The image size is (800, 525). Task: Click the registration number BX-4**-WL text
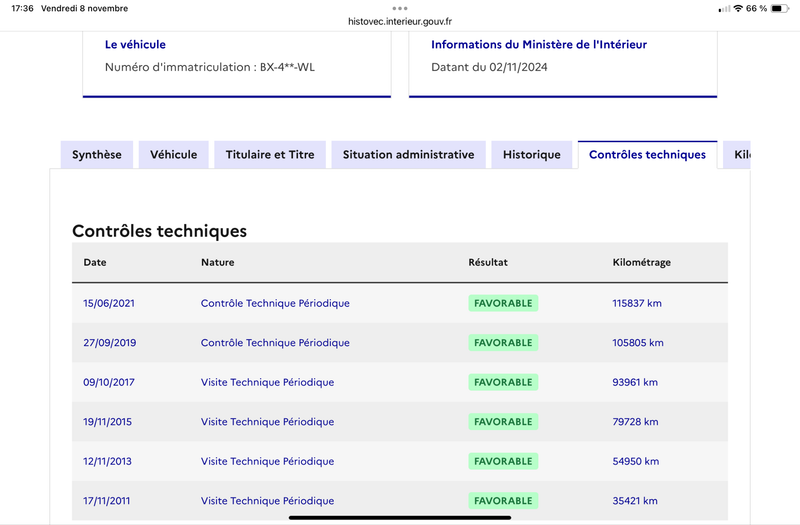coord(287,67)
